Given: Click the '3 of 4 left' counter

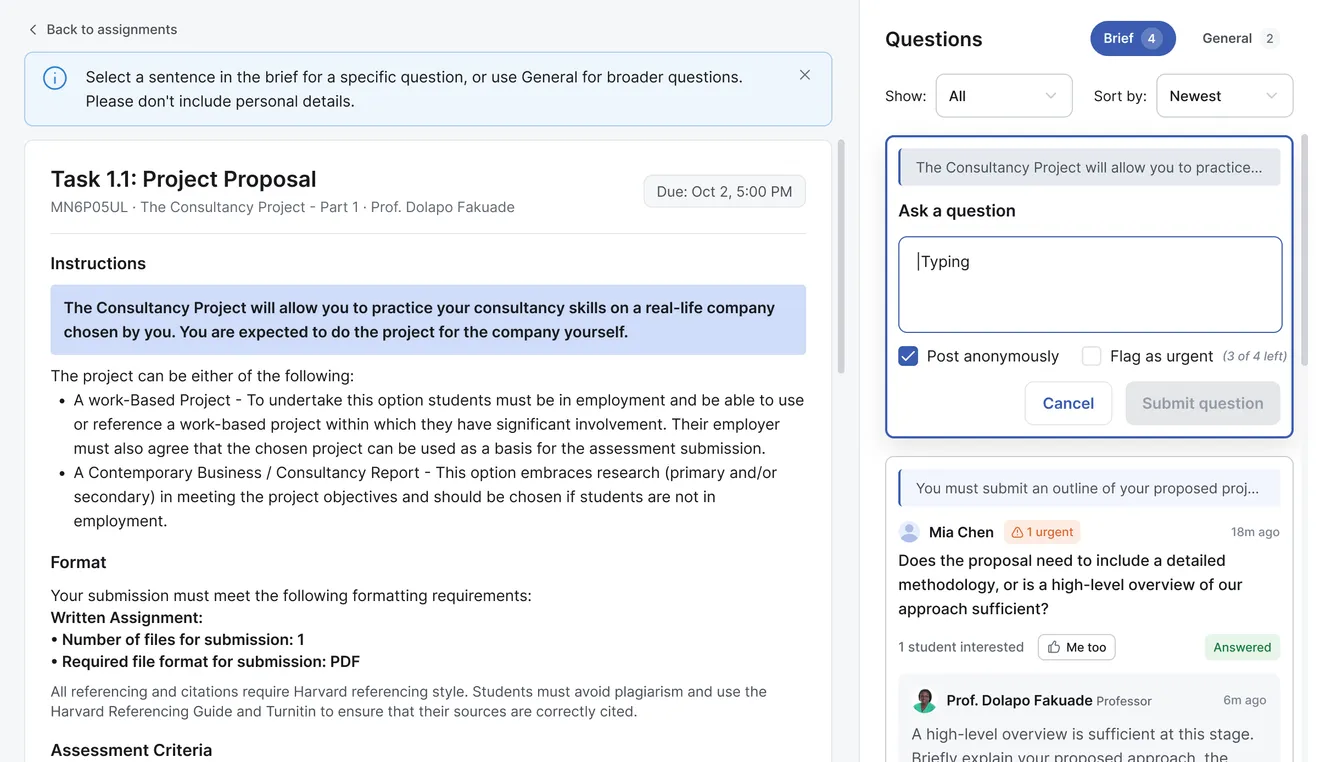Looking at the screenshot, I should [1255, 356].
